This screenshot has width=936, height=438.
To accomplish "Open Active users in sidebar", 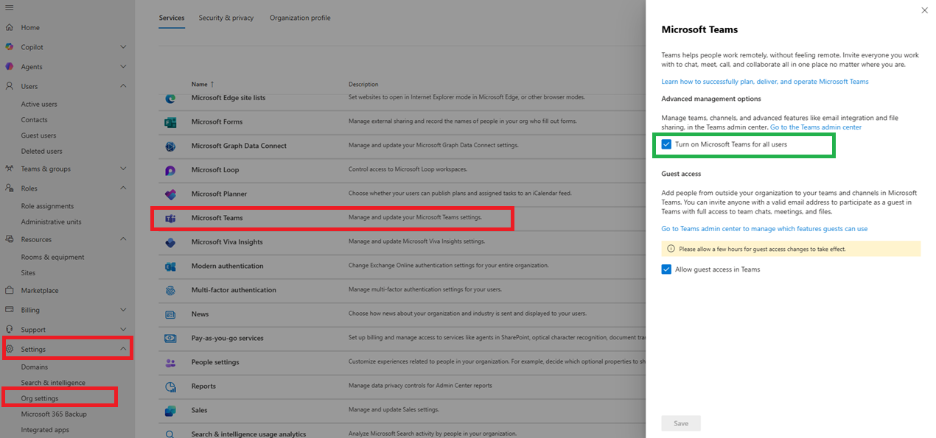I will 39,104.
